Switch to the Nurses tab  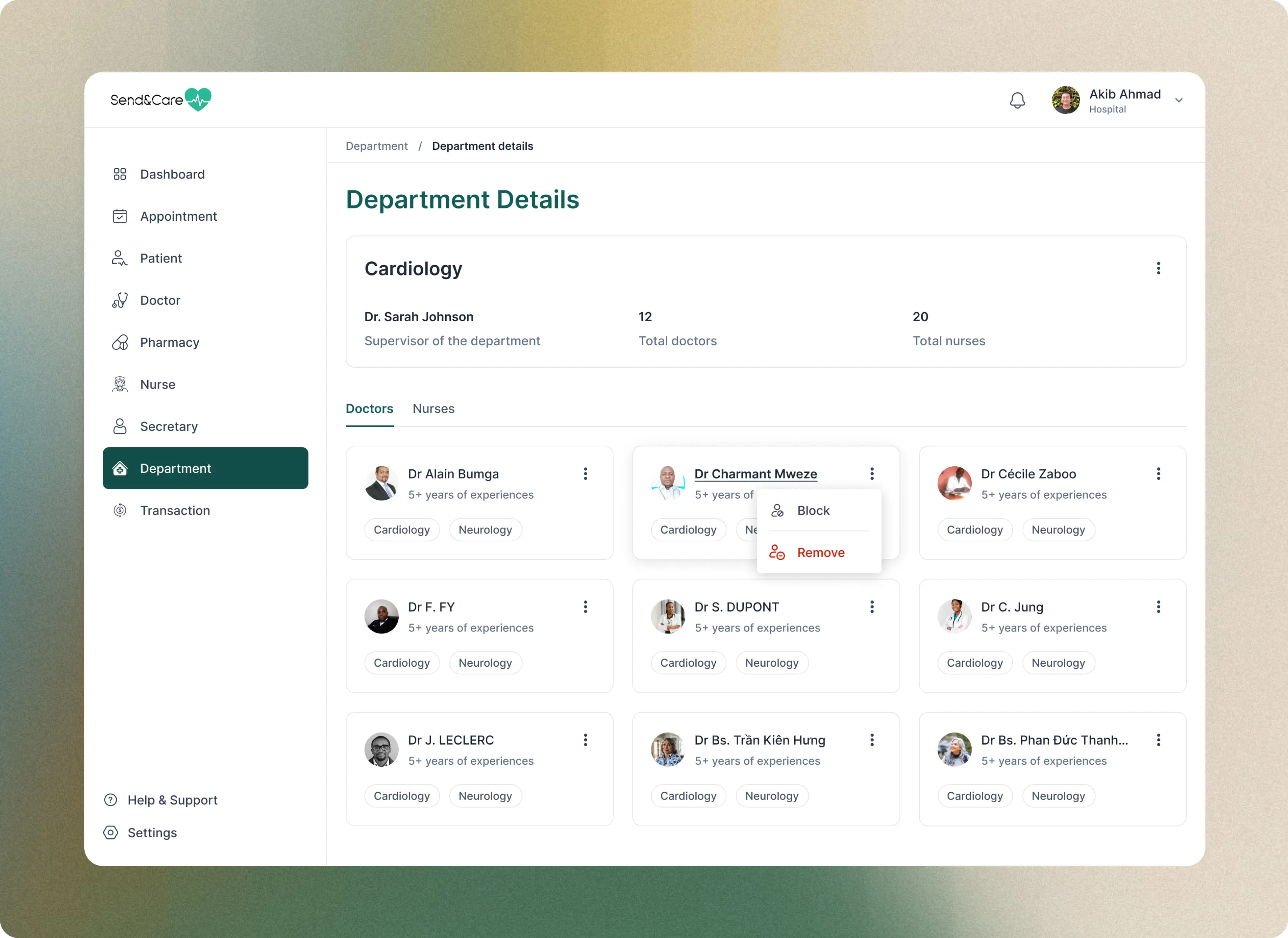pos(433,409)
